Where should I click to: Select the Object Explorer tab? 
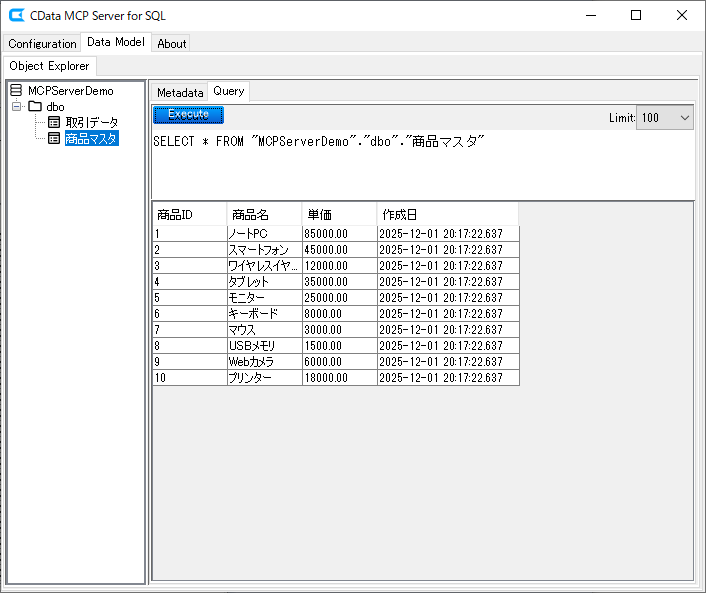(49, 66)
